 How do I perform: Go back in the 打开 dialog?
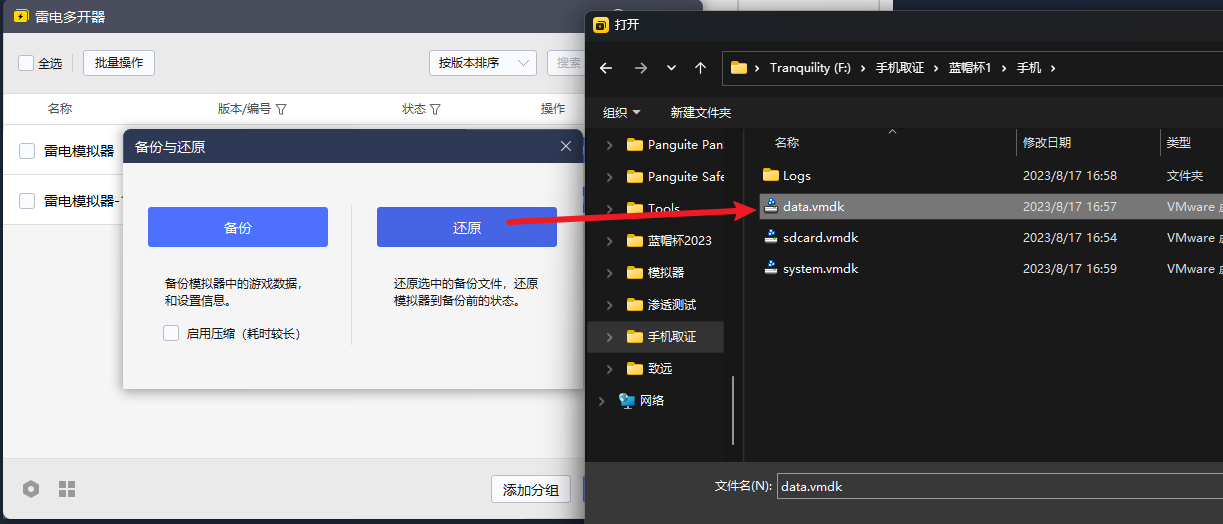pos(605,68)
